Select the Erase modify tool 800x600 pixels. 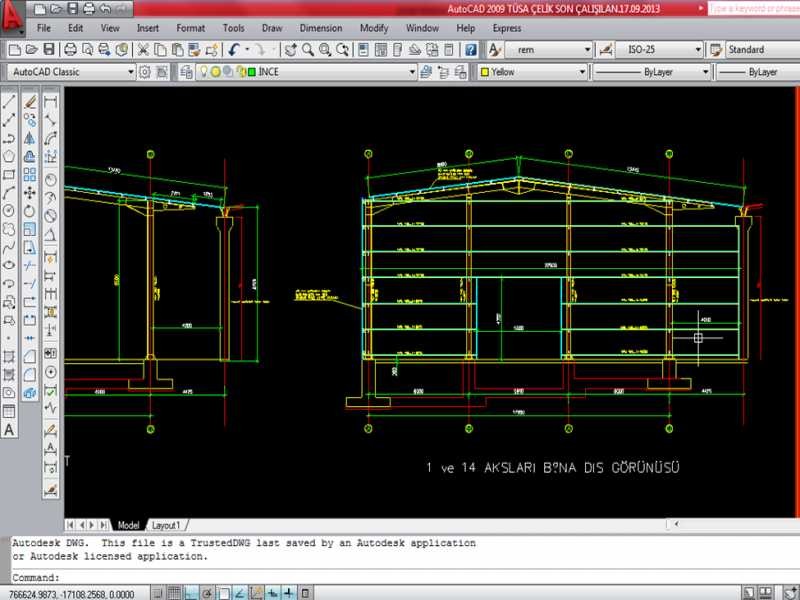[x=30, y=101]
